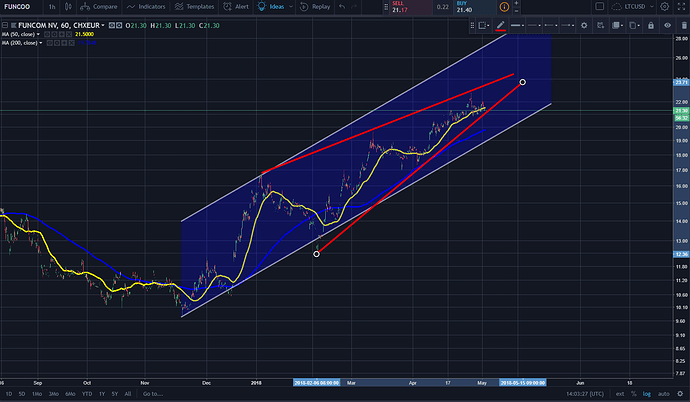Image resolution: width=690 pixels, height=402 pixels.
Task: Toggle the Ideas lightbulb button
Action: 270,7
